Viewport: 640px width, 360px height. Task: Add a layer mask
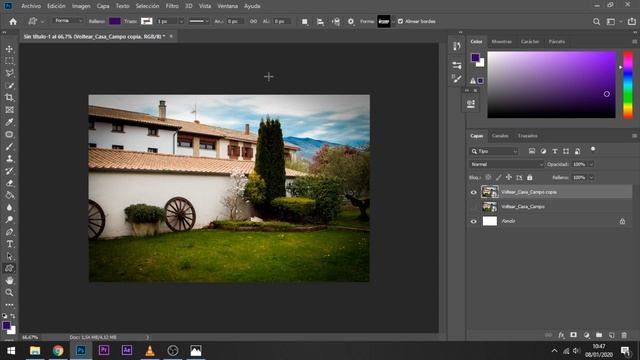573,335
